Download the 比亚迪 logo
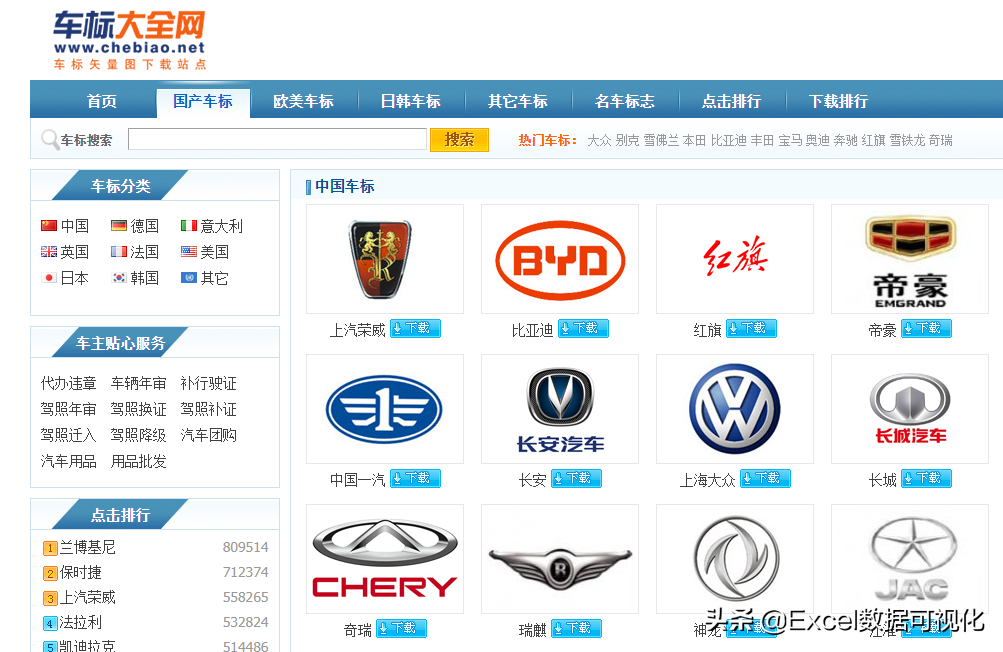 tap(583, 328)
